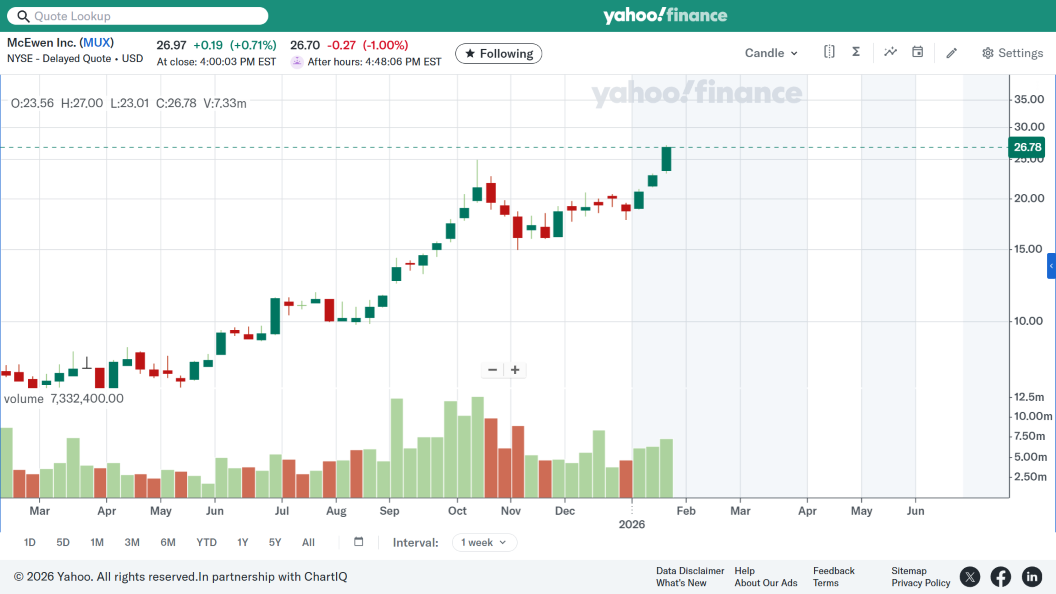
Task: Zoom in with the plus button
Action: pyautogui.click(x=515, y=370)
